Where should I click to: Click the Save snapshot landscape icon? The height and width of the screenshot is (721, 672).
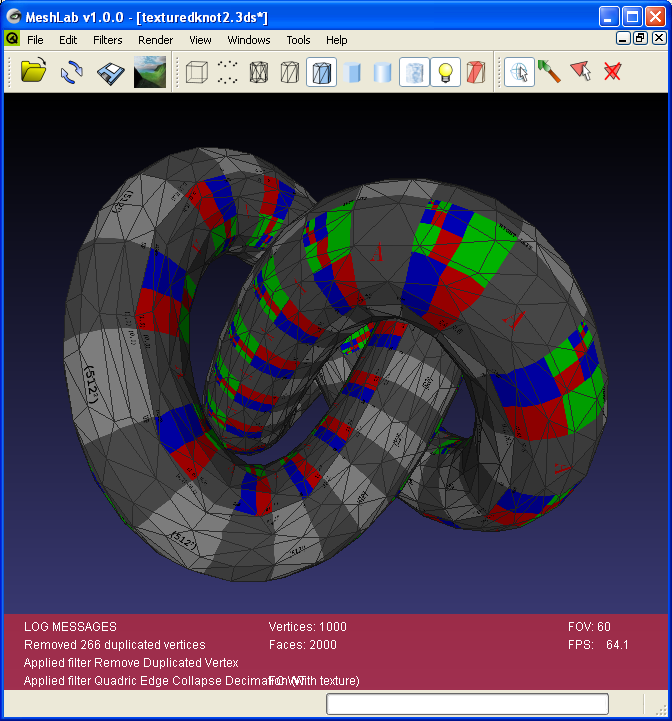click(x=149, y=72)
